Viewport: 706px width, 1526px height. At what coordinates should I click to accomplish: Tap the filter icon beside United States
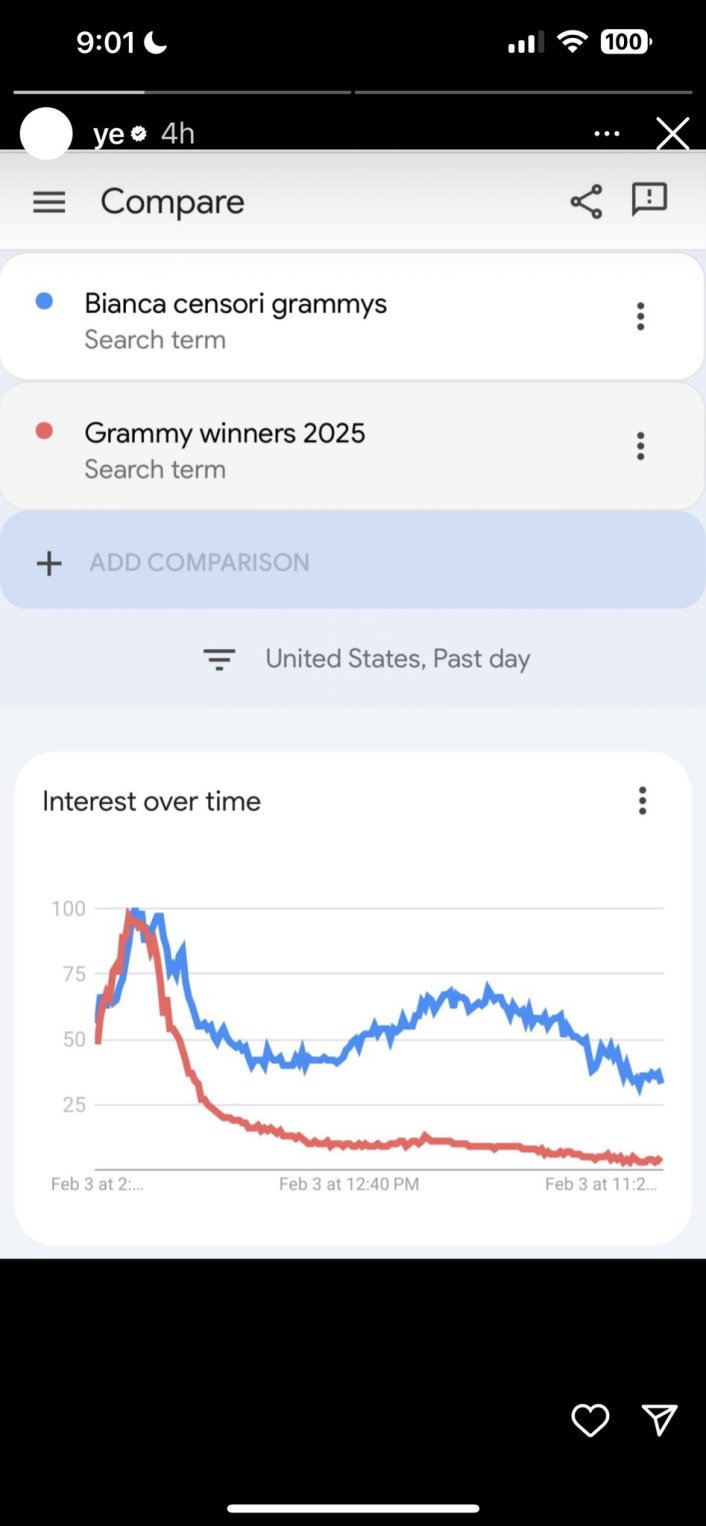(x=219, y=659)
